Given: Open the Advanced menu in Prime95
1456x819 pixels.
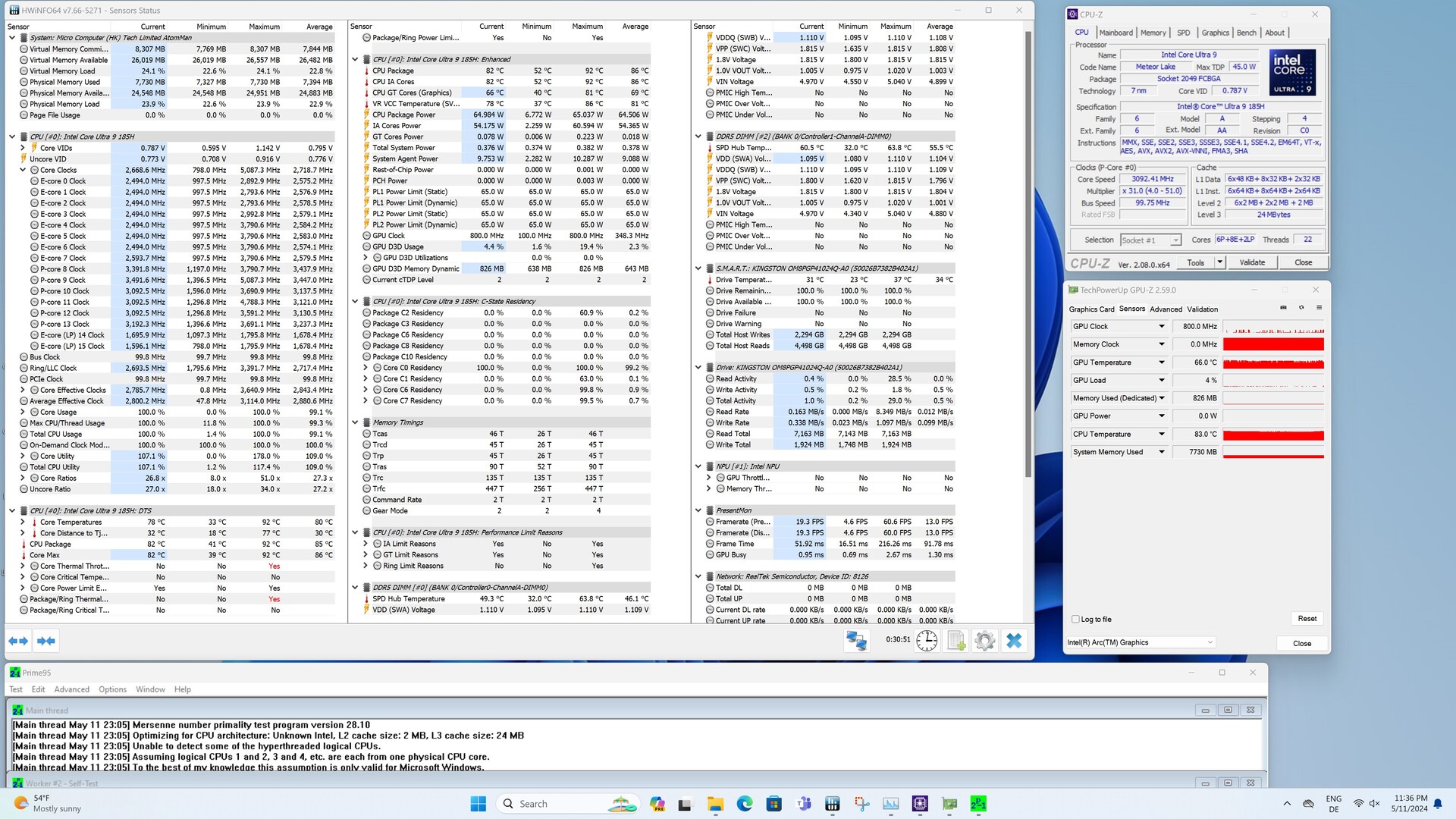Looking at the screenshot, I should (x=71, y=689).
